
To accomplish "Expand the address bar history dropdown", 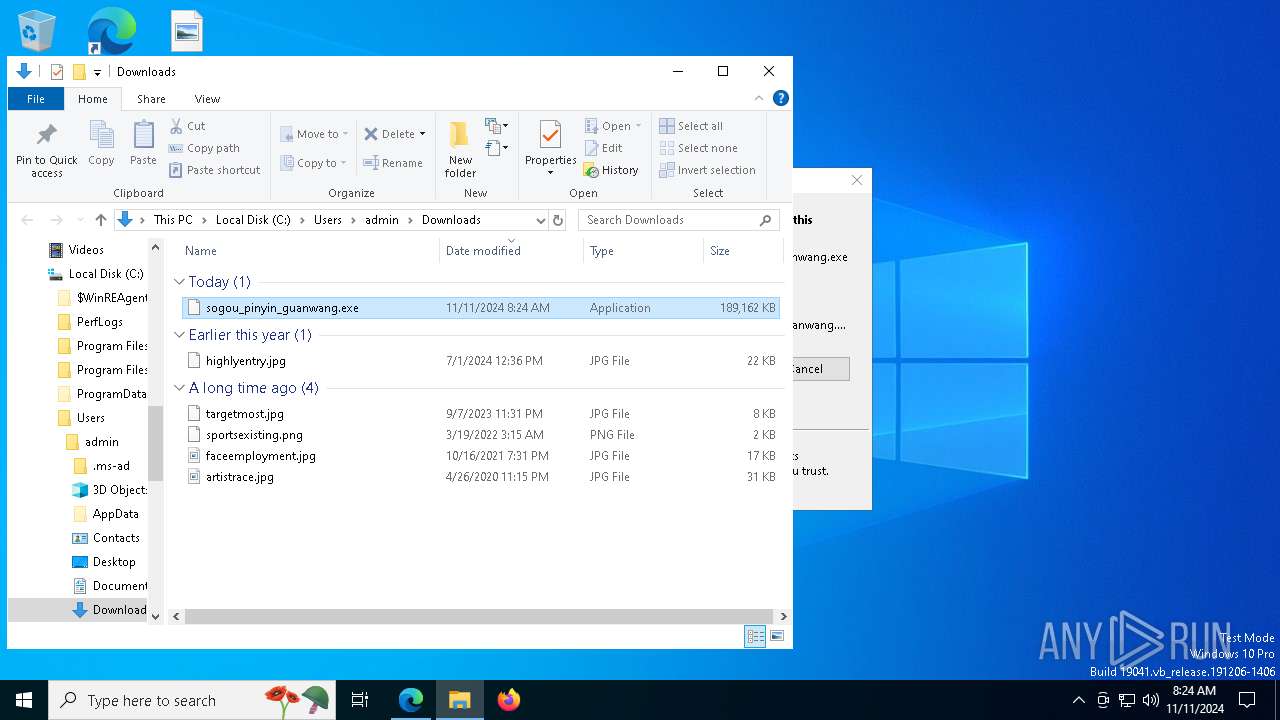I will click(x=540, y=220).
